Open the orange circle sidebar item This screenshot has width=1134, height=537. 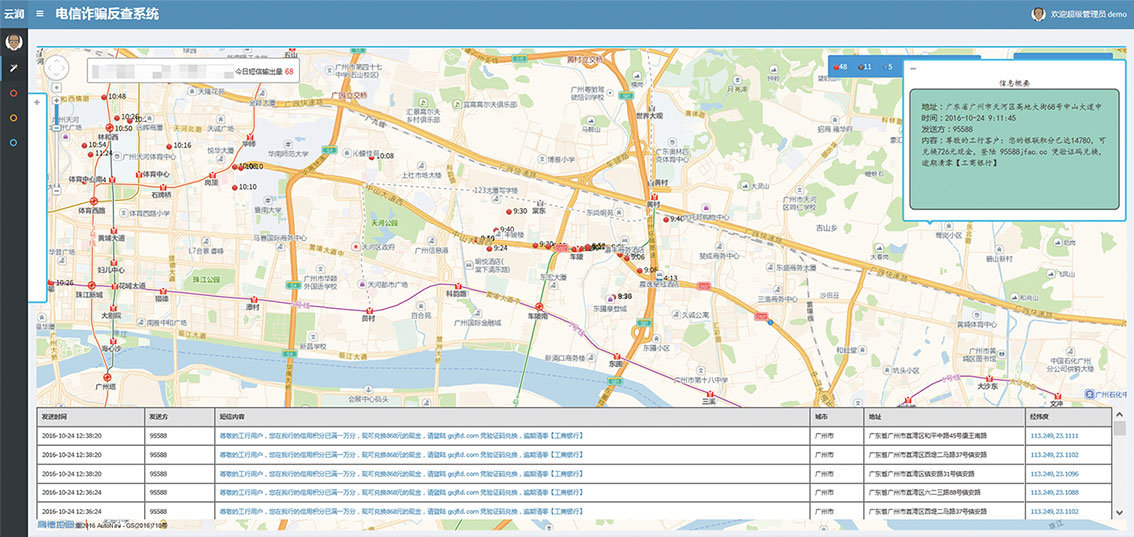click(x=14, y=118)
